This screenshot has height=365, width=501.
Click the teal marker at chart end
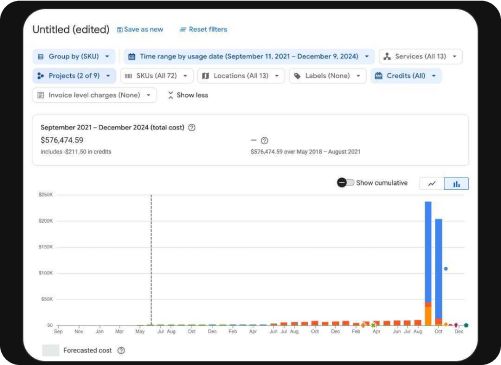[466, 325]
